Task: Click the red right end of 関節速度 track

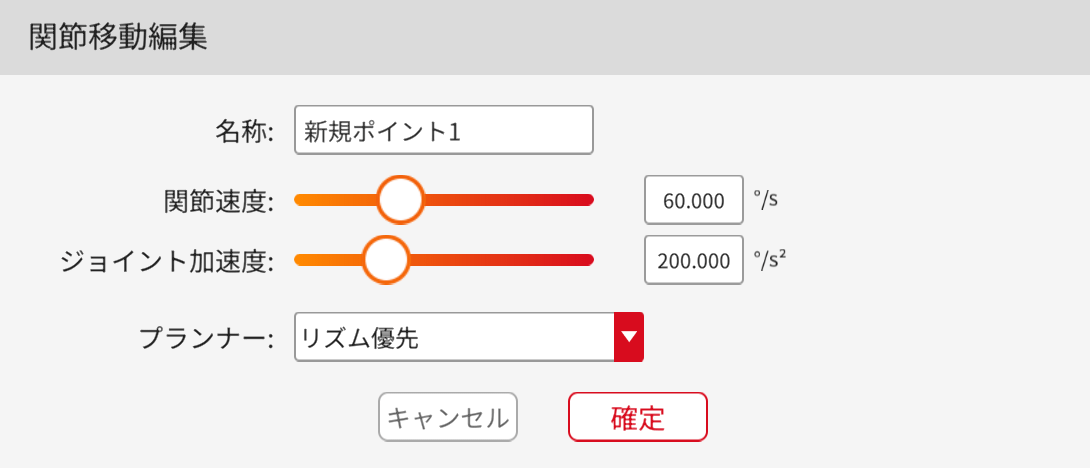Action: tap(583, 200)
